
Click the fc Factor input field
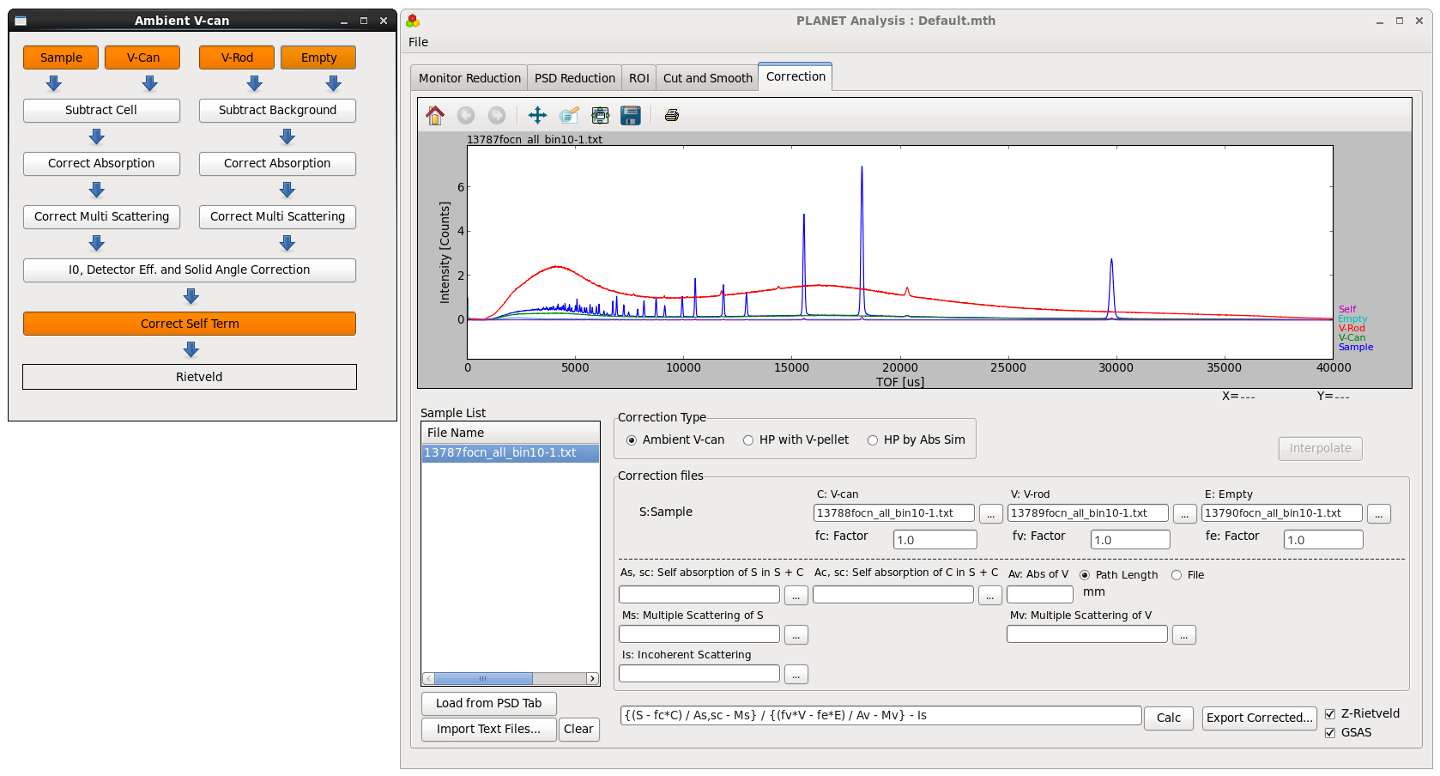[x=935, y=540]
